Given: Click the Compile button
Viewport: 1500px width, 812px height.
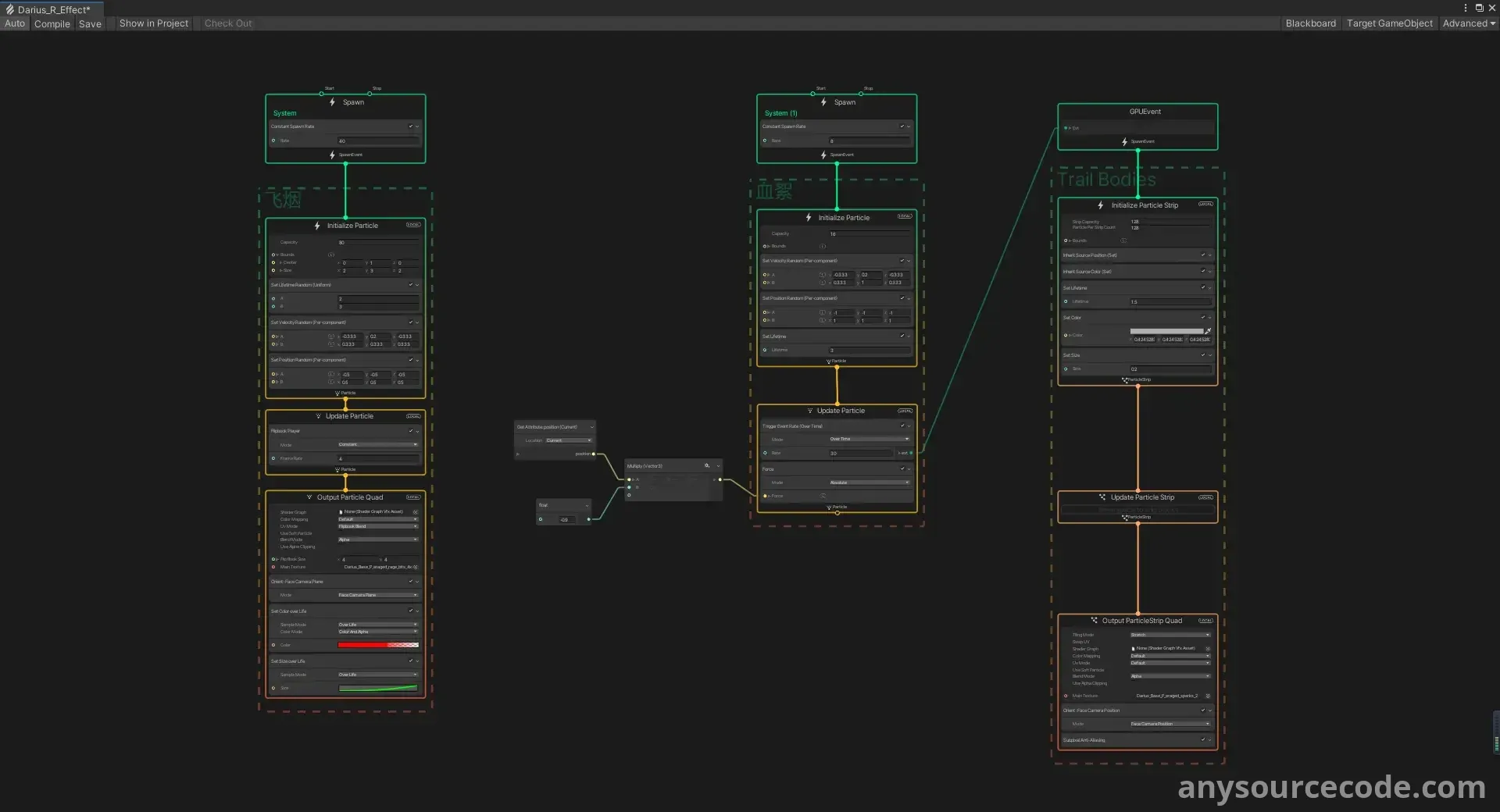Looking at the screenshot, I should 52,23.
